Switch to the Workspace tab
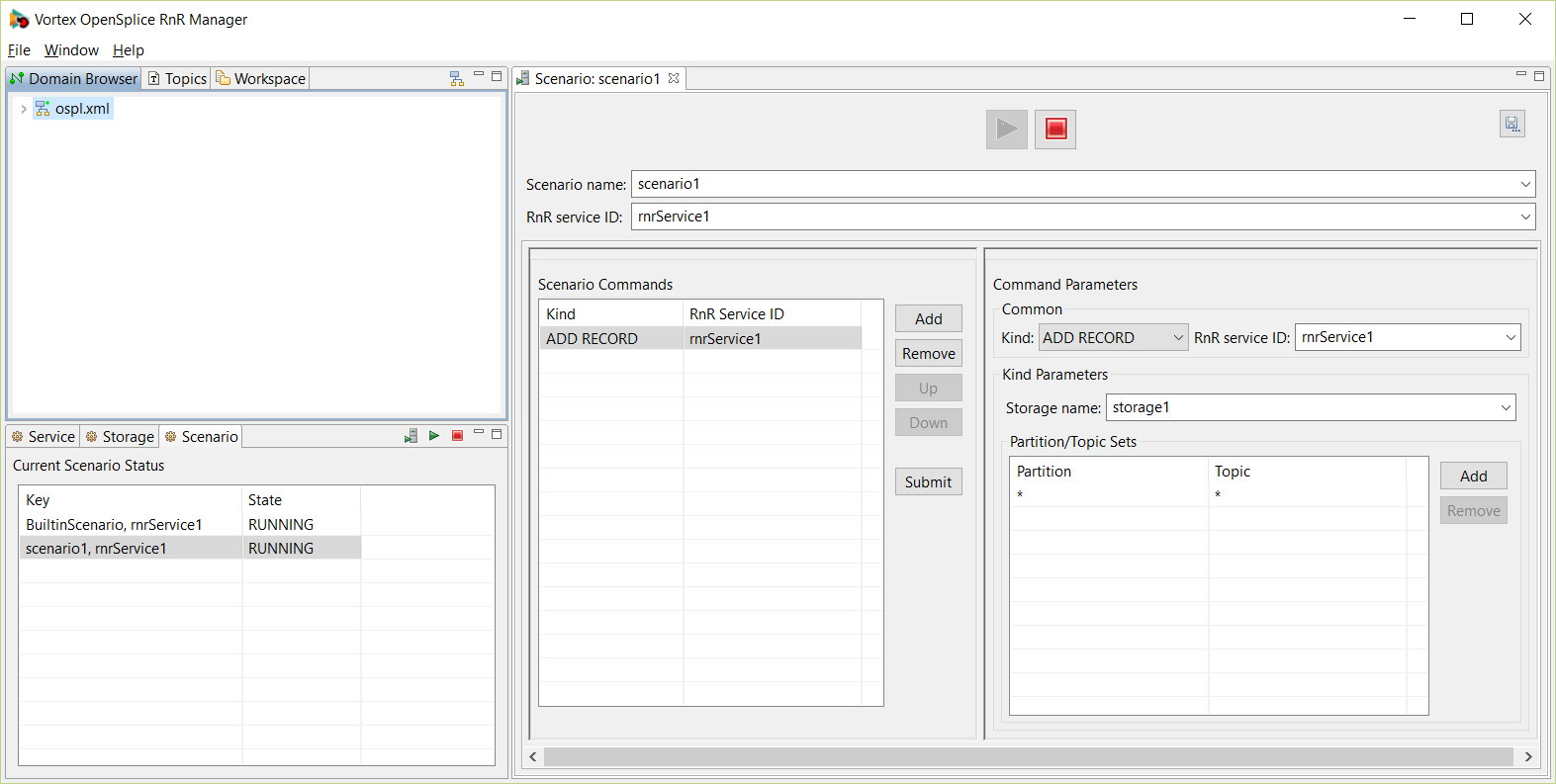Viewport: 1556px width, 784px height. [x=261, y=78]
